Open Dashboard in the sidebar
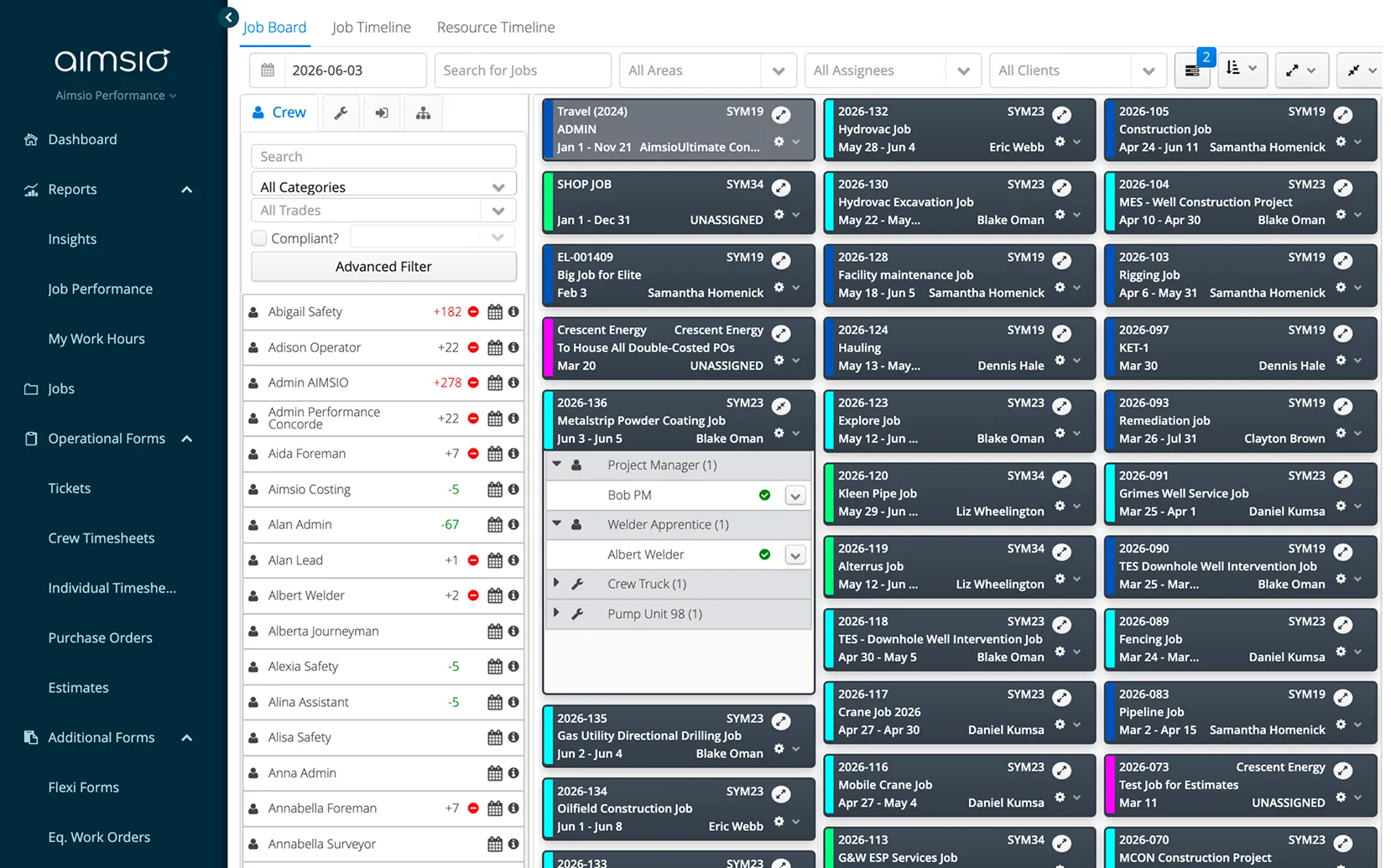This screenshot has height=868, width=1391. (x=82, y=139)
